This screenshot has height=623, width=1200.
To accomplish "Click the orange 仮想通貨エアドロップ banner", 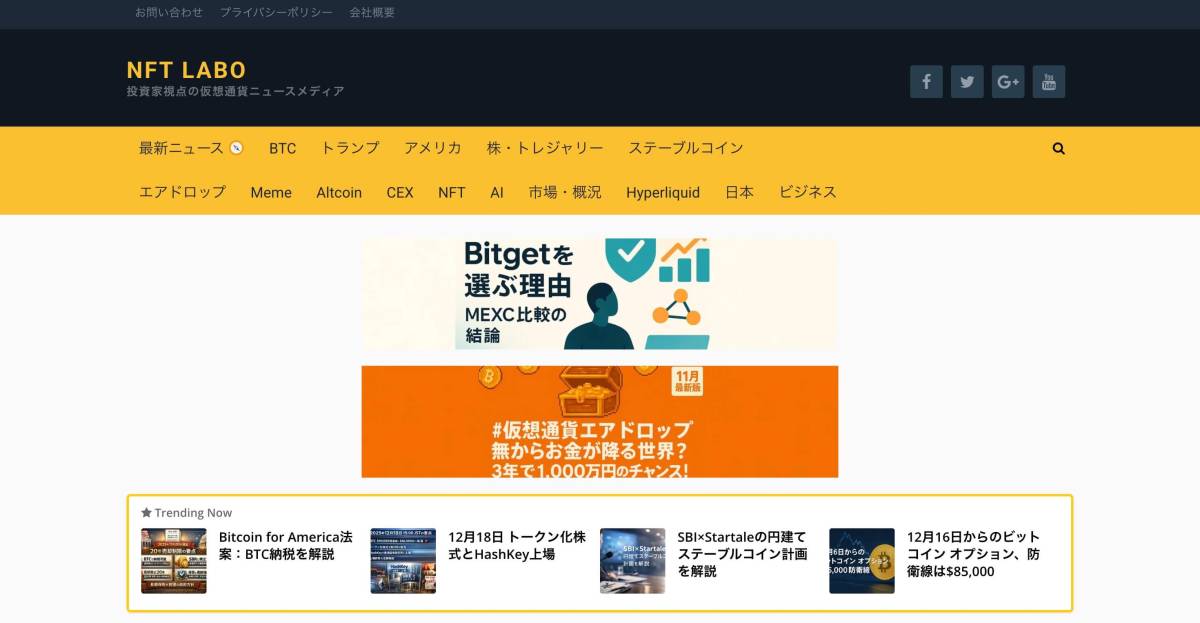I will pyautogui.click(x=600, y=421).
